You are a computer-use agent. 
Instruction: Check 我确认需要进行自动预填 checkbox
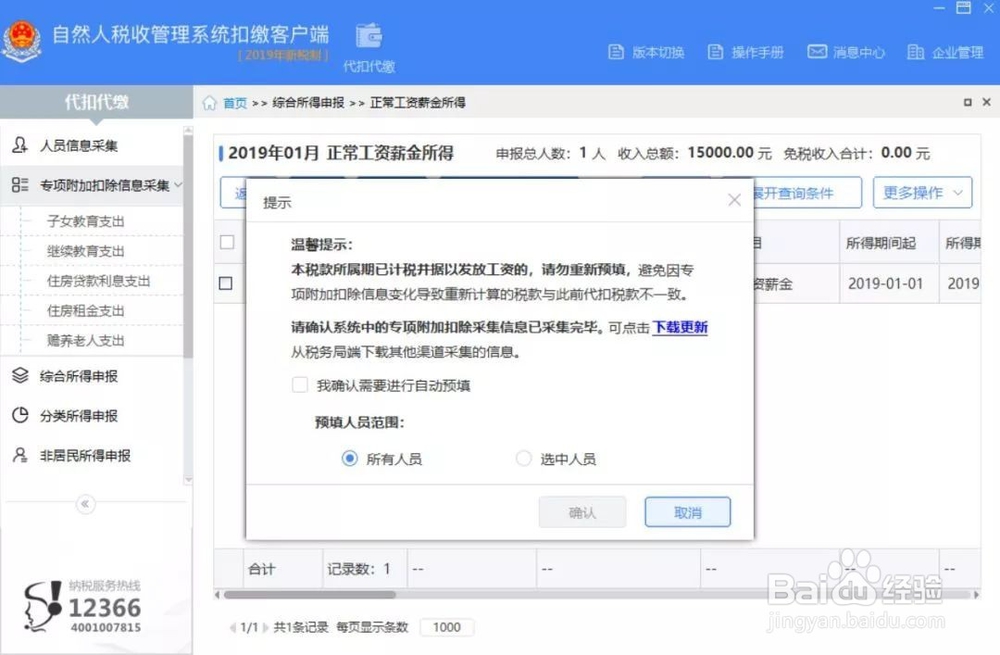300,385
